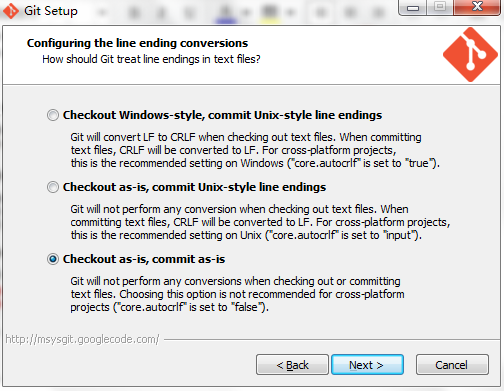Click the 'Configuring the line ending conversions' heading
The height and width of the screenshot is (391, 504).
point(137,43)
